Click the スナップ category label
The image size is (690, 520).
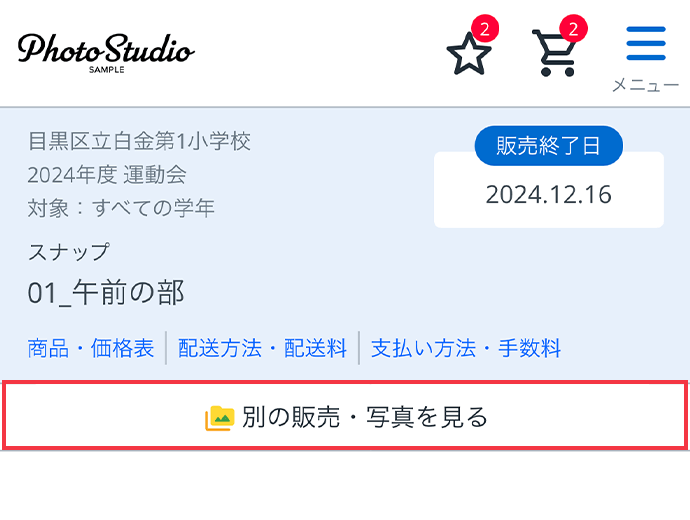[68, 252]
